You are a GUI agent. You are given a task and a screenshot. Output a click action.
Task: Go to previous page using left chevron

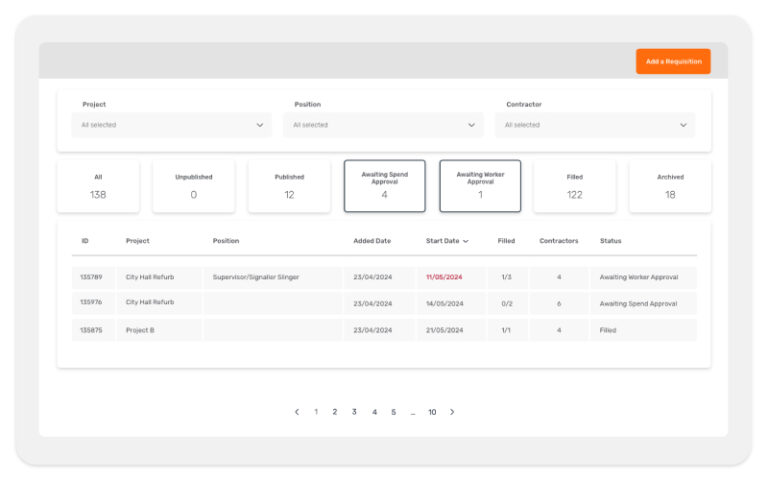tap(297, 412)
